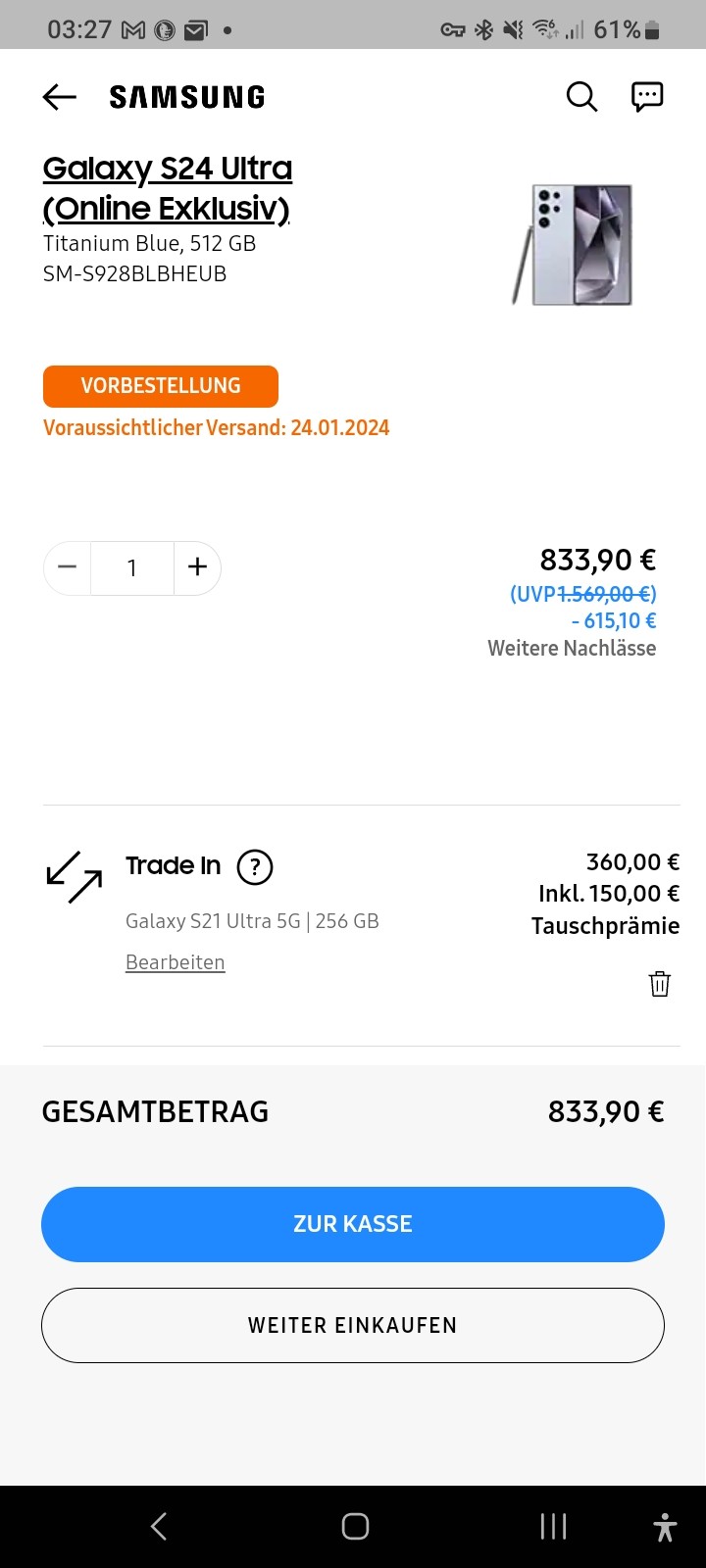This screenshot has height=1568, width=706.
Task: Tap the accessibility figure icon
Action: [x=665, y=1526]
